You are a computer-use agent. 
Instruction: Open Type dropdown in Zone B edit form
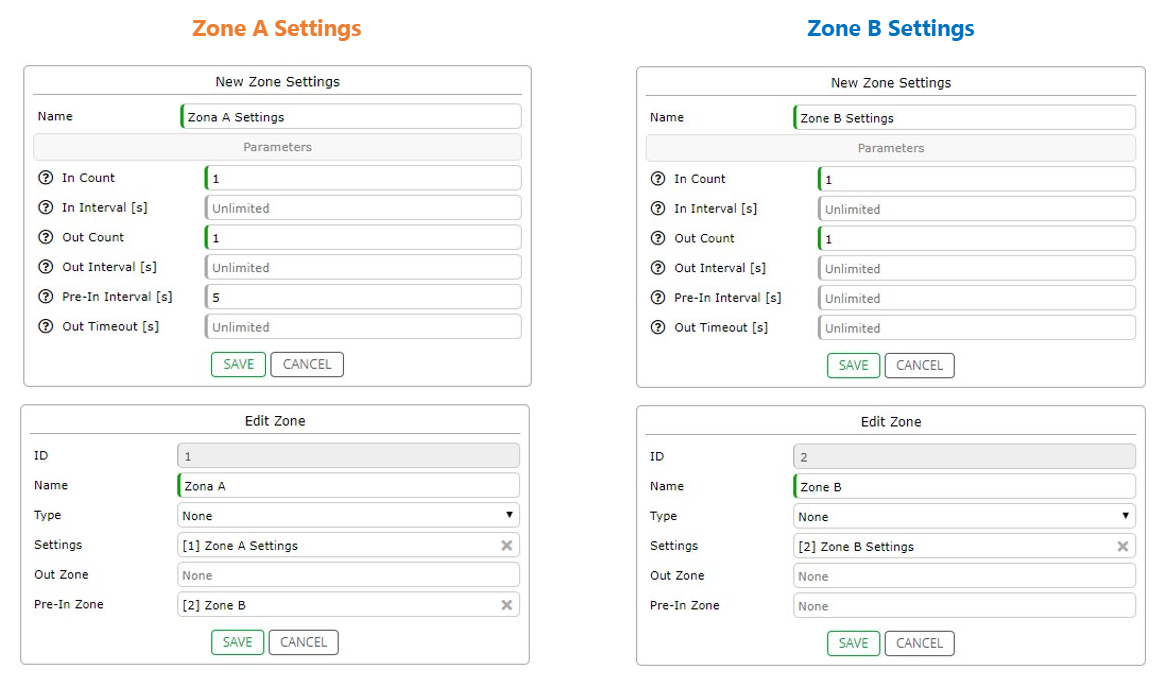pos(965,516)
